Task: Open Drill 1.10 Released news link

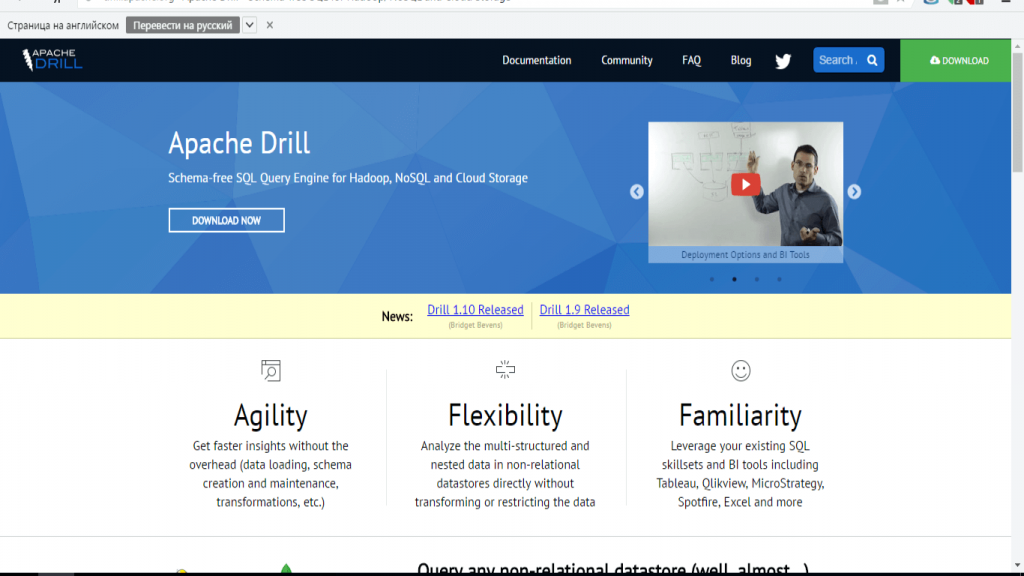Action: point(475,310)
